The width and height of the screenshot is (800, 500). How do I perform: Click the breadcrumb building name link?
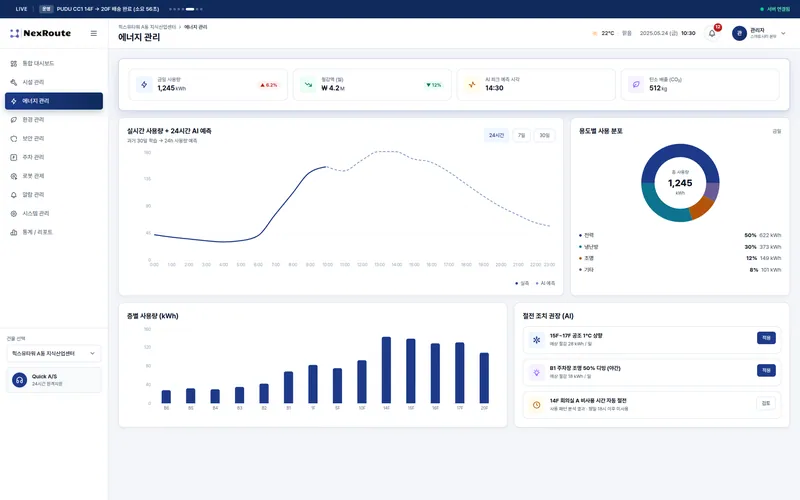[147, 27]
